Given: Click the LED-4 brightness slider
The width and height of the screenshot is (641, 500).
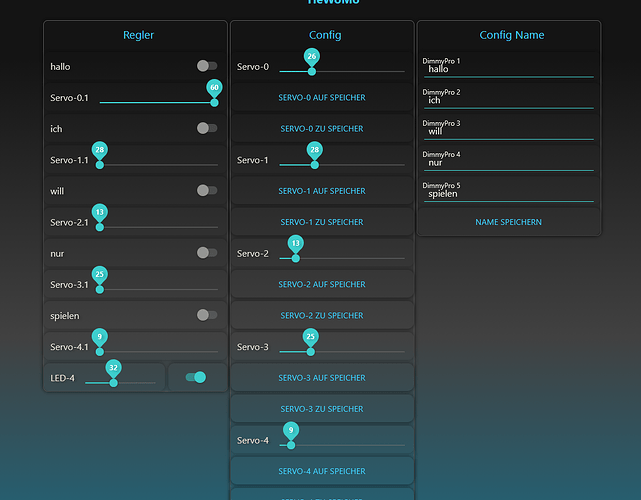Looking at the screenshot, I should pos(120,382).
